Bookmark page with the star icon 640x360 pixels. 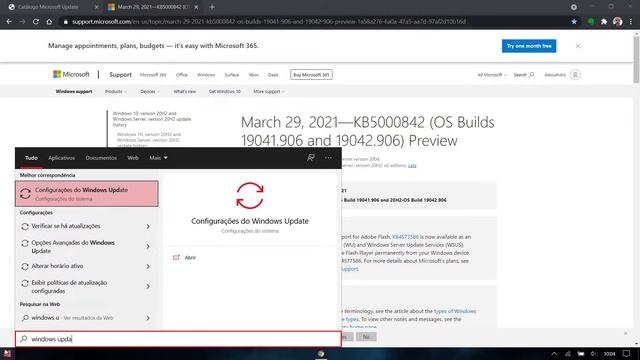574,22
